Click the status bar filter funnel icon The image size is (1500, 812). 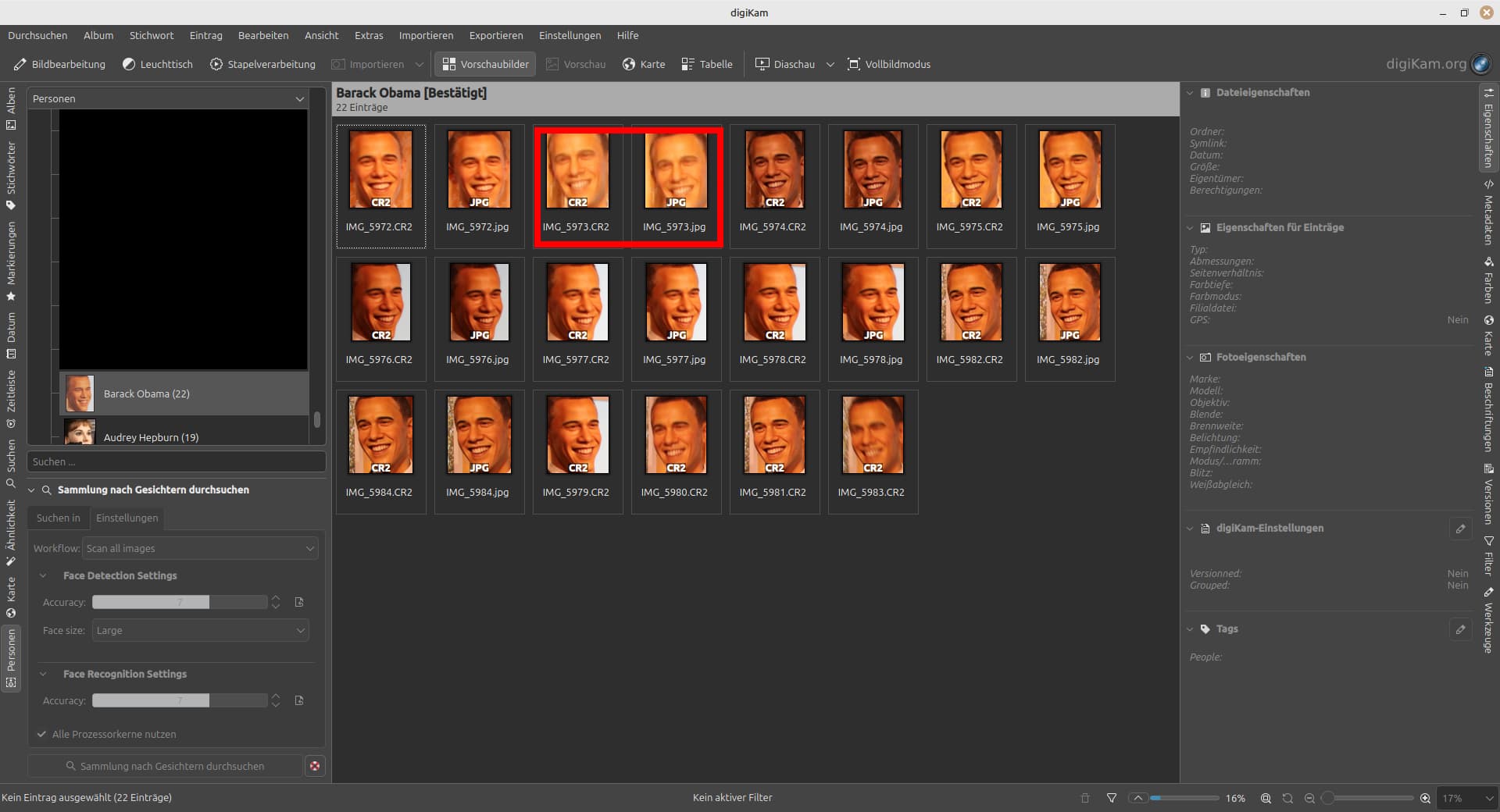pyautogui.click(x=1112, y=798)
